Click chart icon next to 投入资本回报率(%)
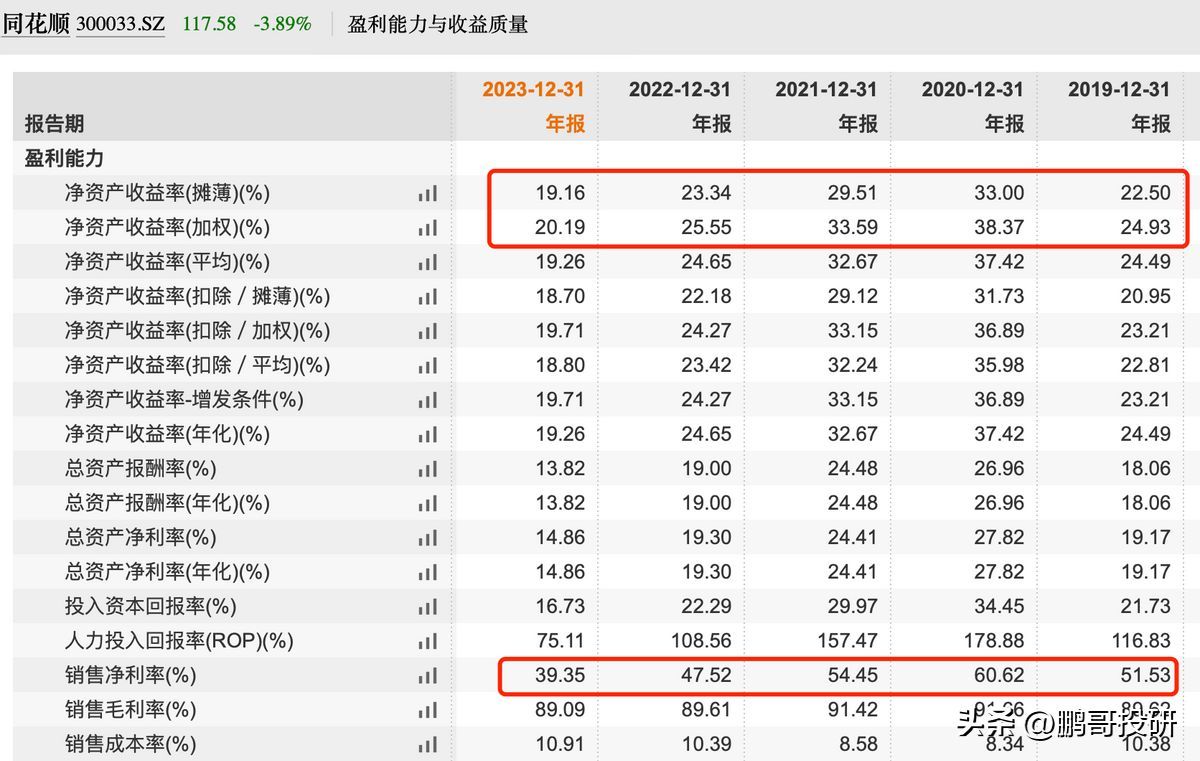This screenshot has height=761, width=1200. [x=428, y=607]
